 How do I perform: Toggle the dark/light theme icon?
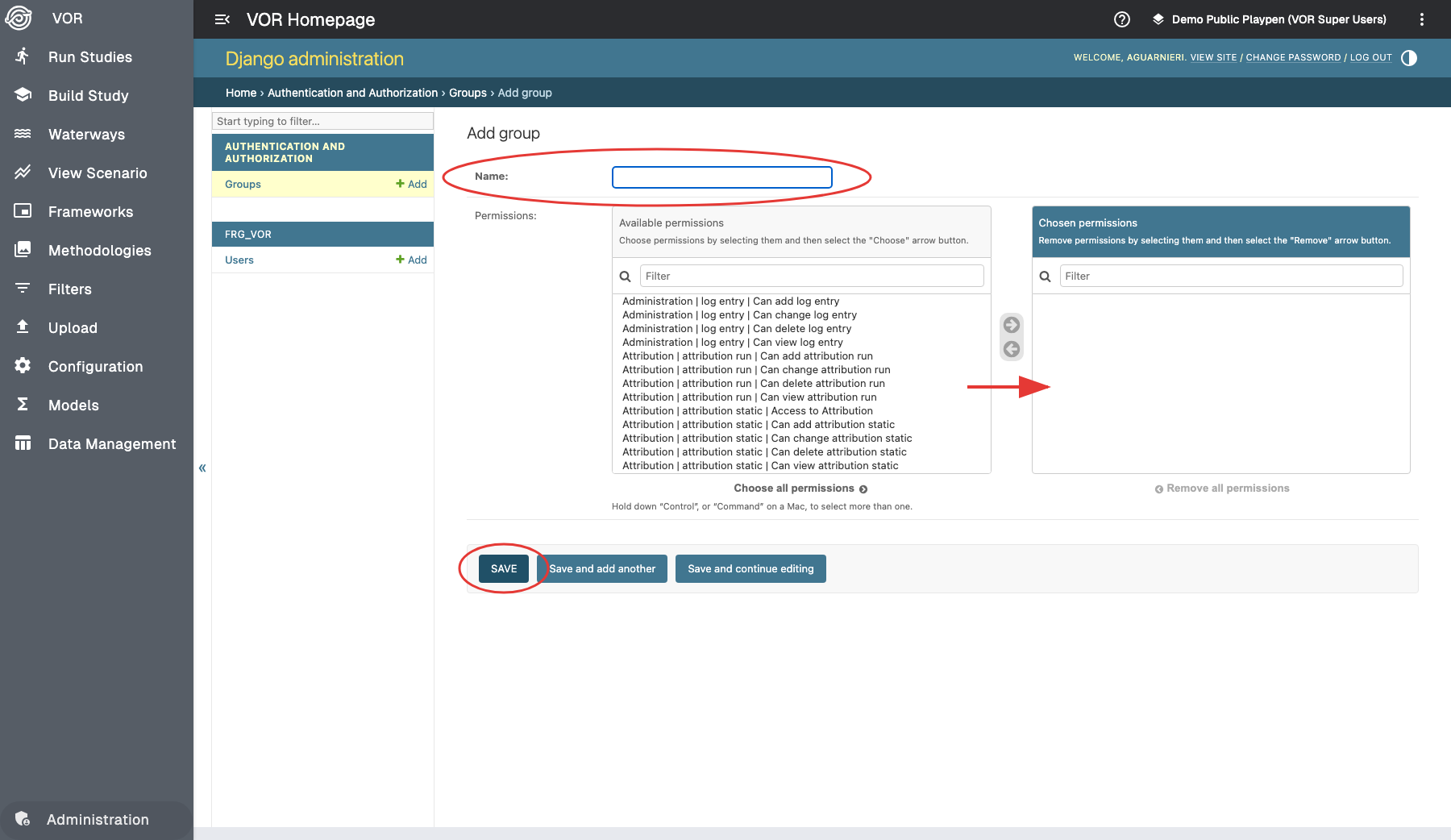pyautogui.click(x=1409, y=58)
